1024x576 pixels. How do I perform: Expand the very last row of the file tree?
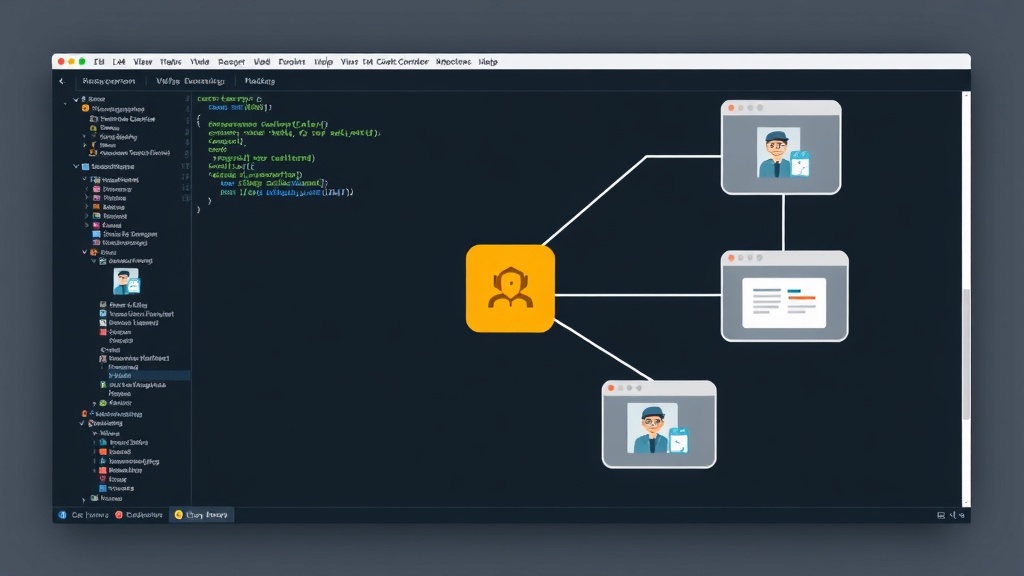click(x=84, y=499)
